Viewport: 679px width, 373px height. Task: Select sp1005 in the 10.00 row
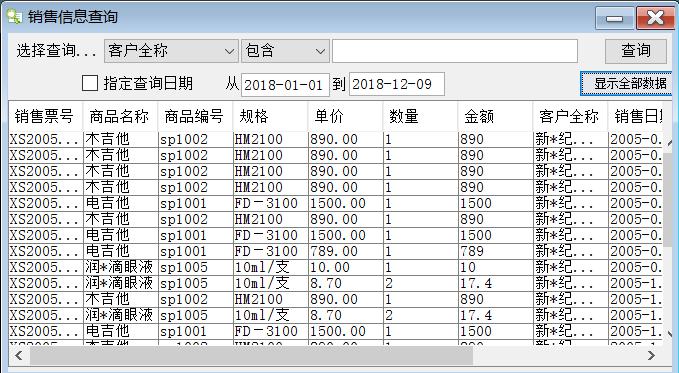195,267
